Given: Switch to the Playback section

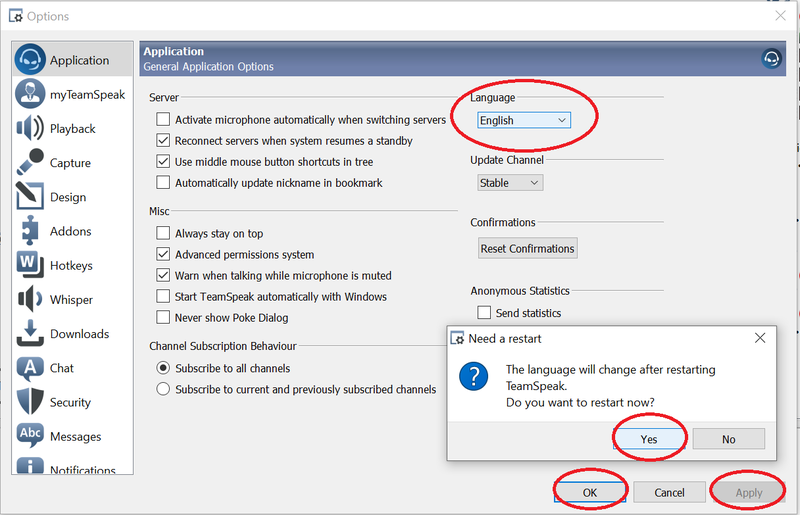Looking at the screenshot, I should point(72,129).
